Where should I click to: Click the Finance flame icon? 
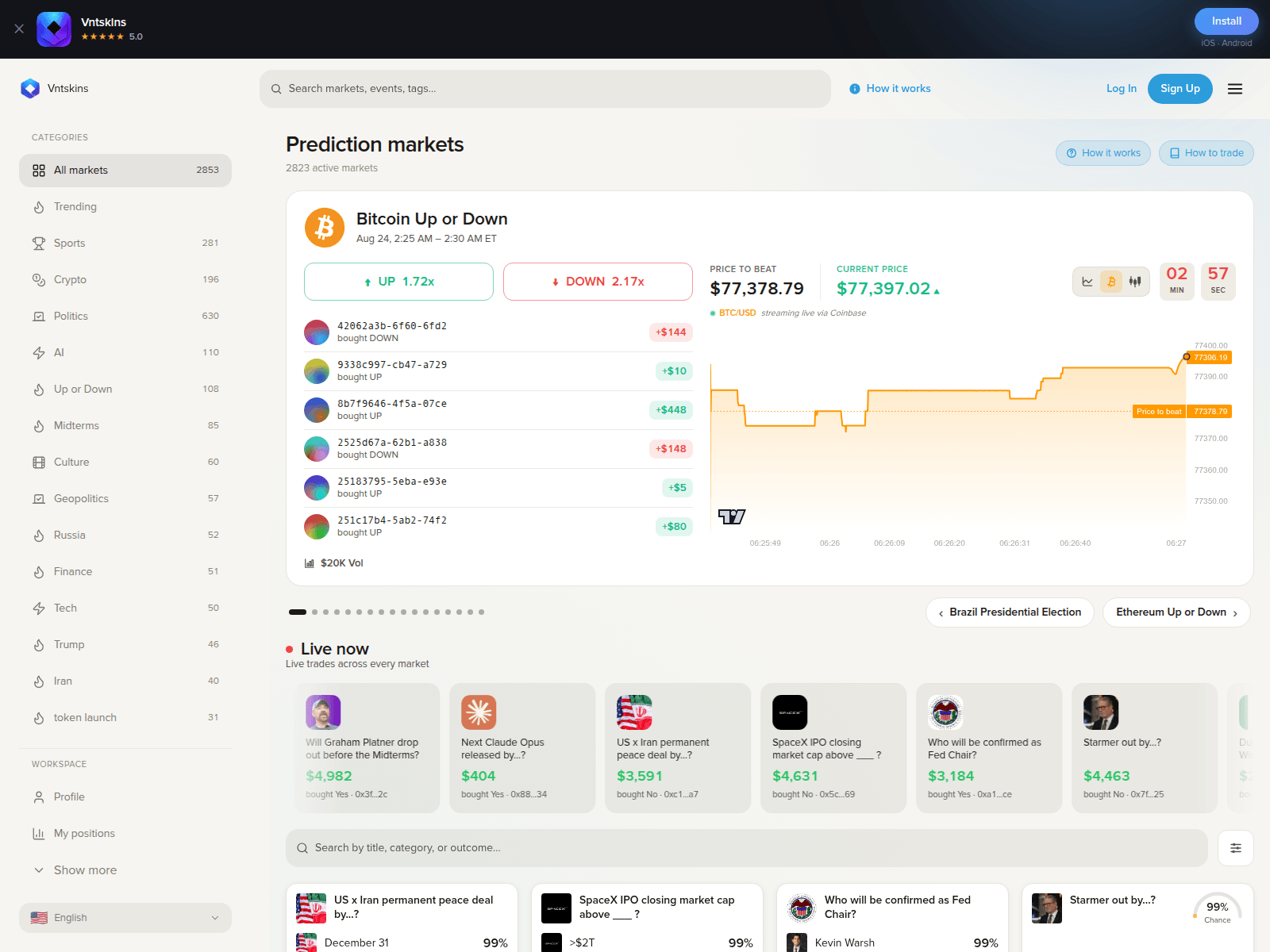tap(39, 572)
